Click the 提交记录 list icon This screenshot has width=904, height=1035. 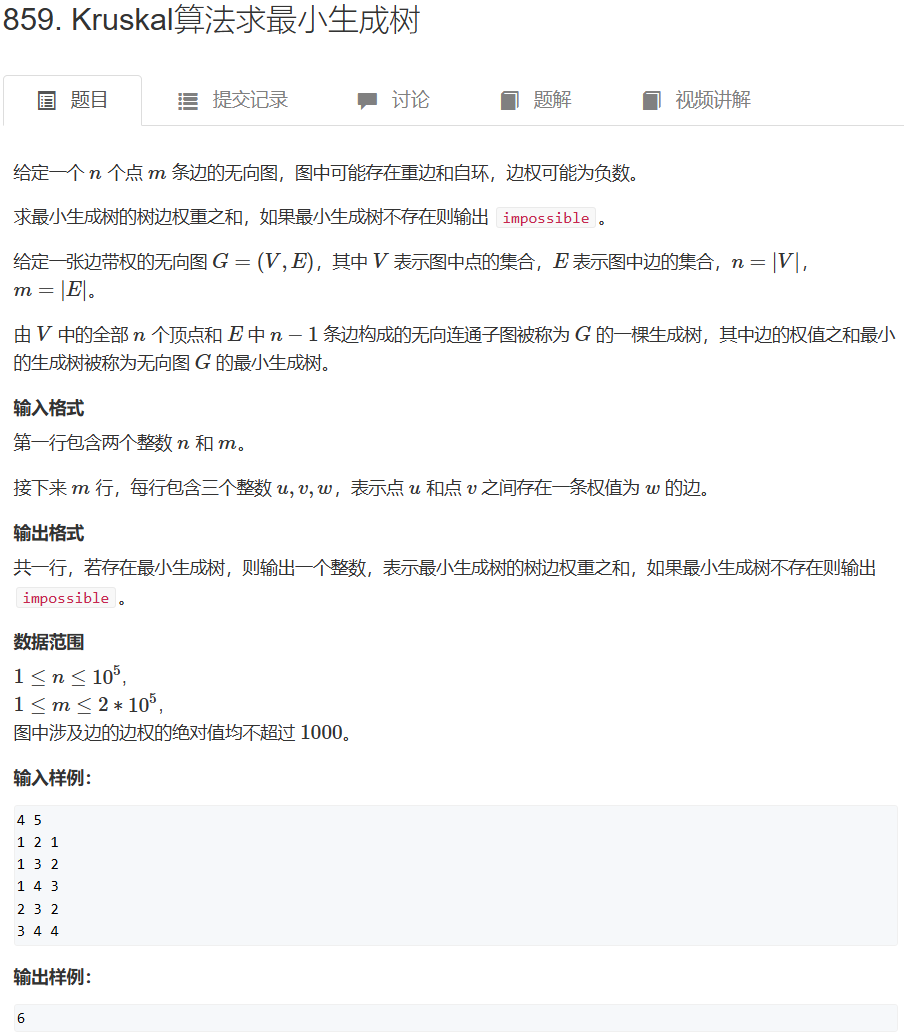[x=188, y=101]
